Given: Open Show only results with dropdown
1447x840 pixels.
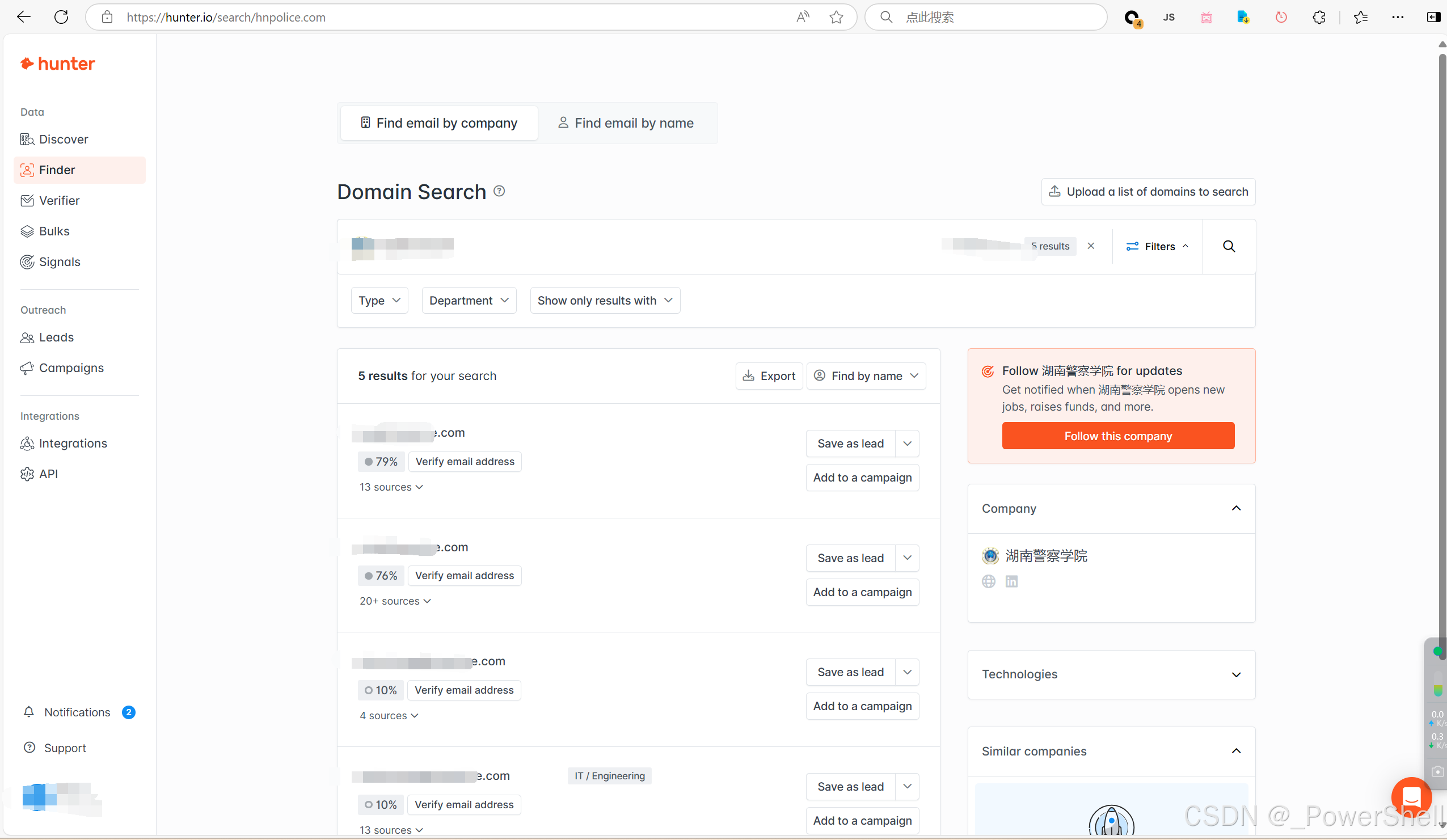Looking at the screenshot, I should (604, 300).
